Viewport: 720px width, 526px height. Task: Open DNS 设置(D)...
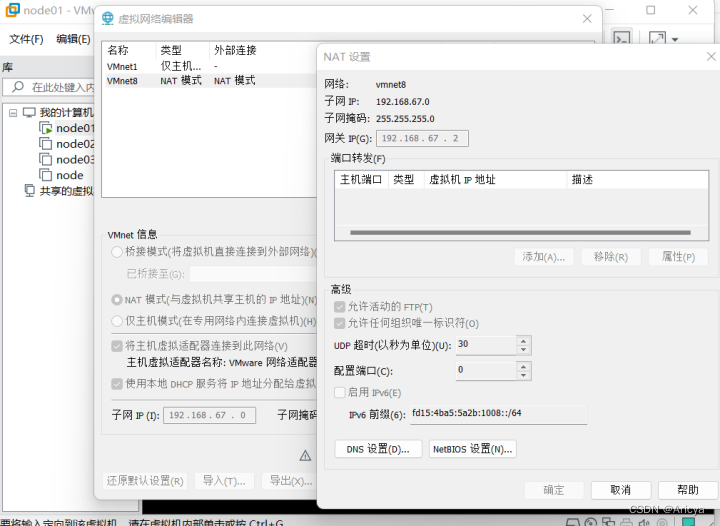(x=378, y=449)
